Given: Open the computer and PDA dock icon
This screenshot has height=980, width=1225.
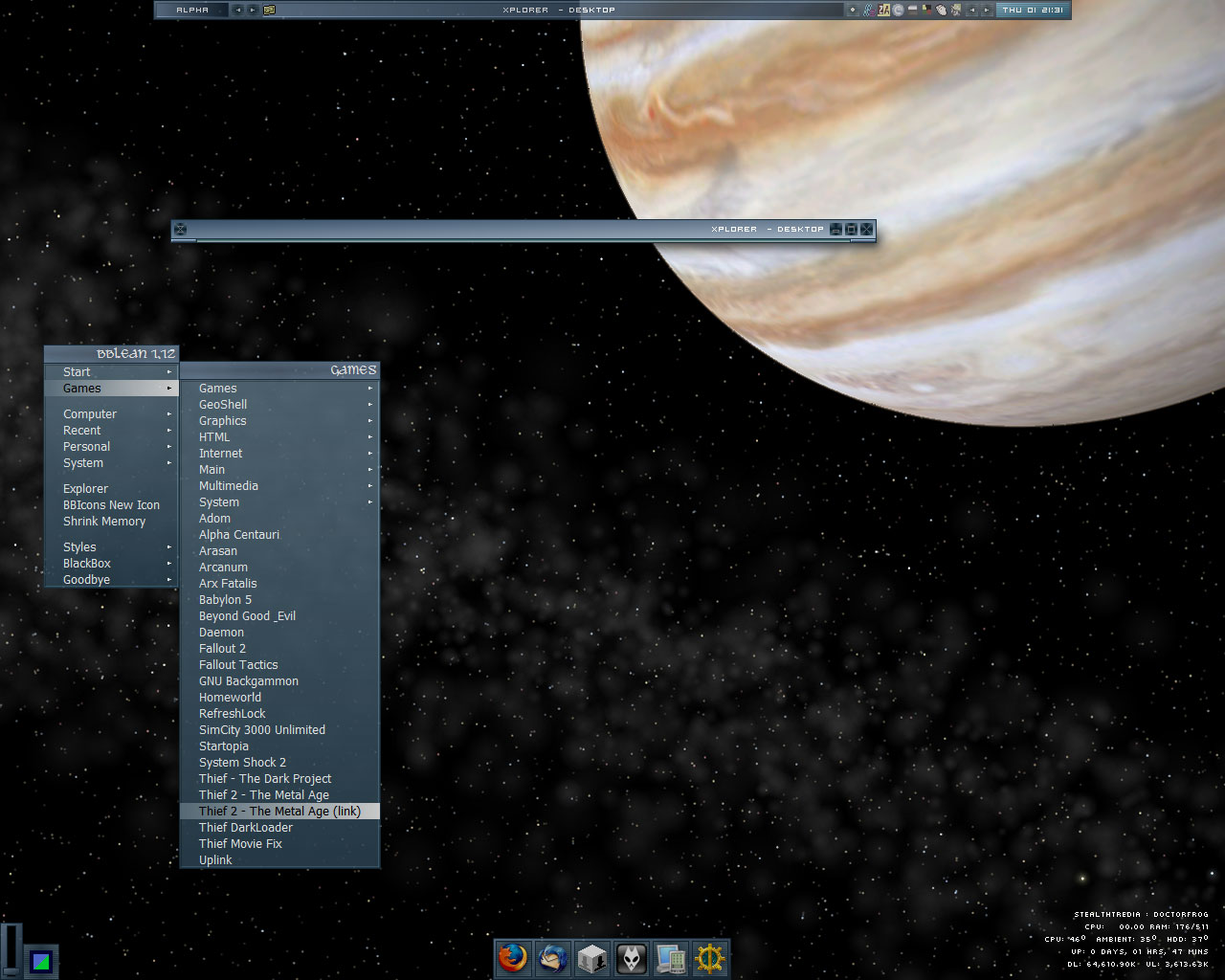Looking at the screenshot, I should click(x=670, y=958).
